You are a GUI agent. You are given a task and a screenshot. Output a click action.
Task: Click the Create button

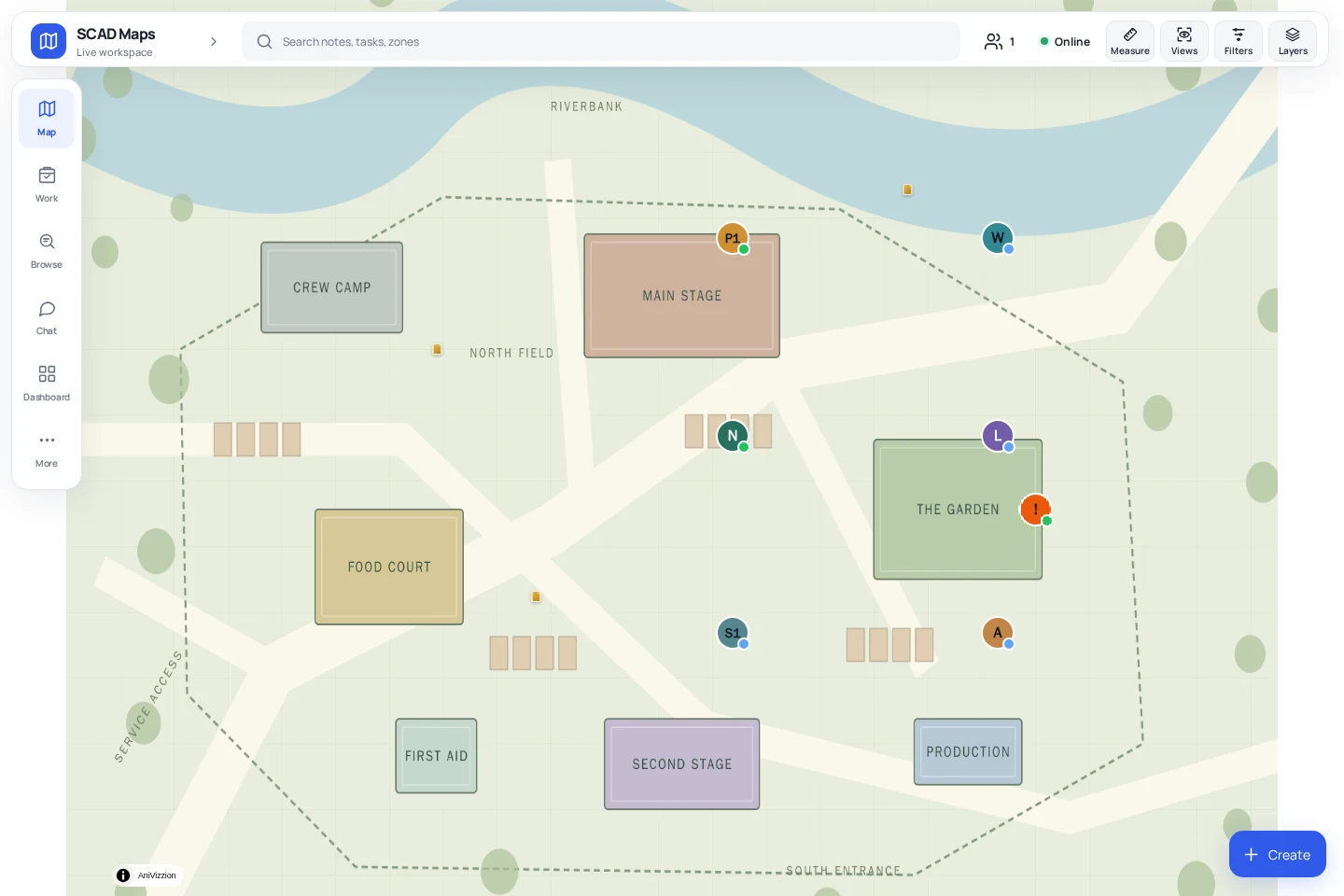(x=1277, y=854)
